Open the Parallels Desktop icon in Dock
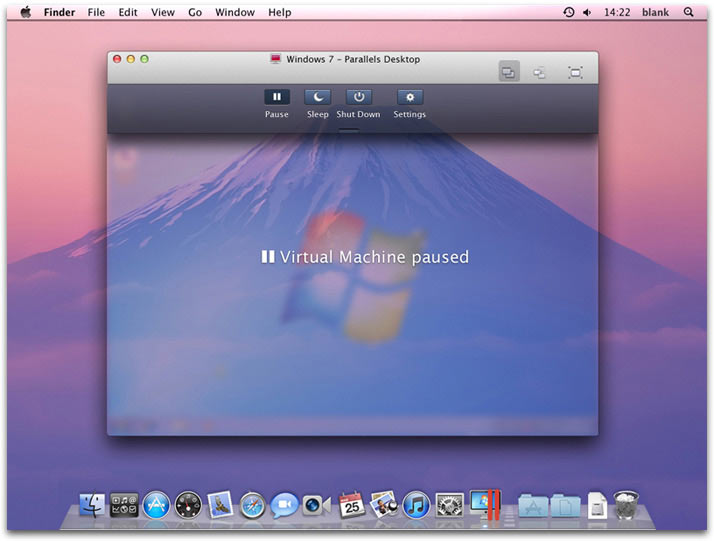 485,504
